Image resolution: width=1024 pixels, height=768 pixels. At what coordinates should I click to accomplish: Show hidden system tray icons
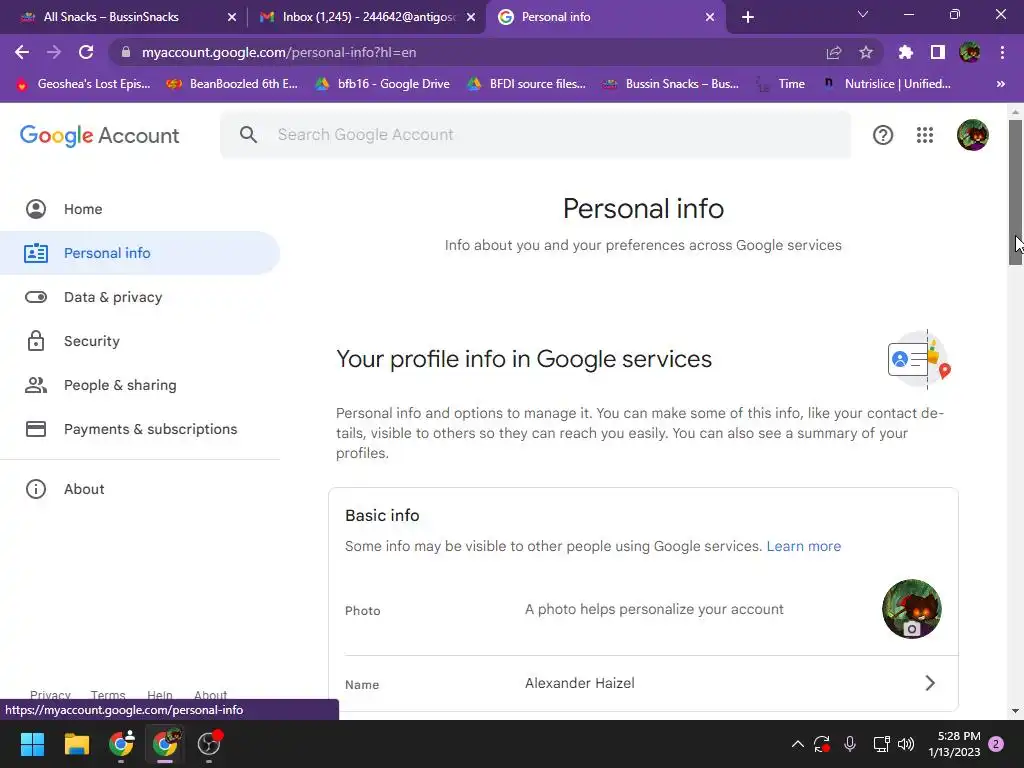[x=797, y=744]
